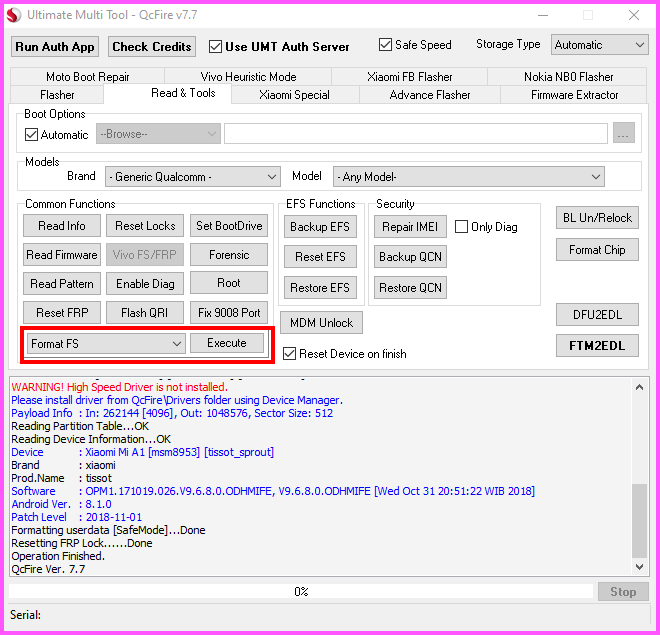Close the QcFire window
This screenshot has width=660, height=635.
click(633, 15)
